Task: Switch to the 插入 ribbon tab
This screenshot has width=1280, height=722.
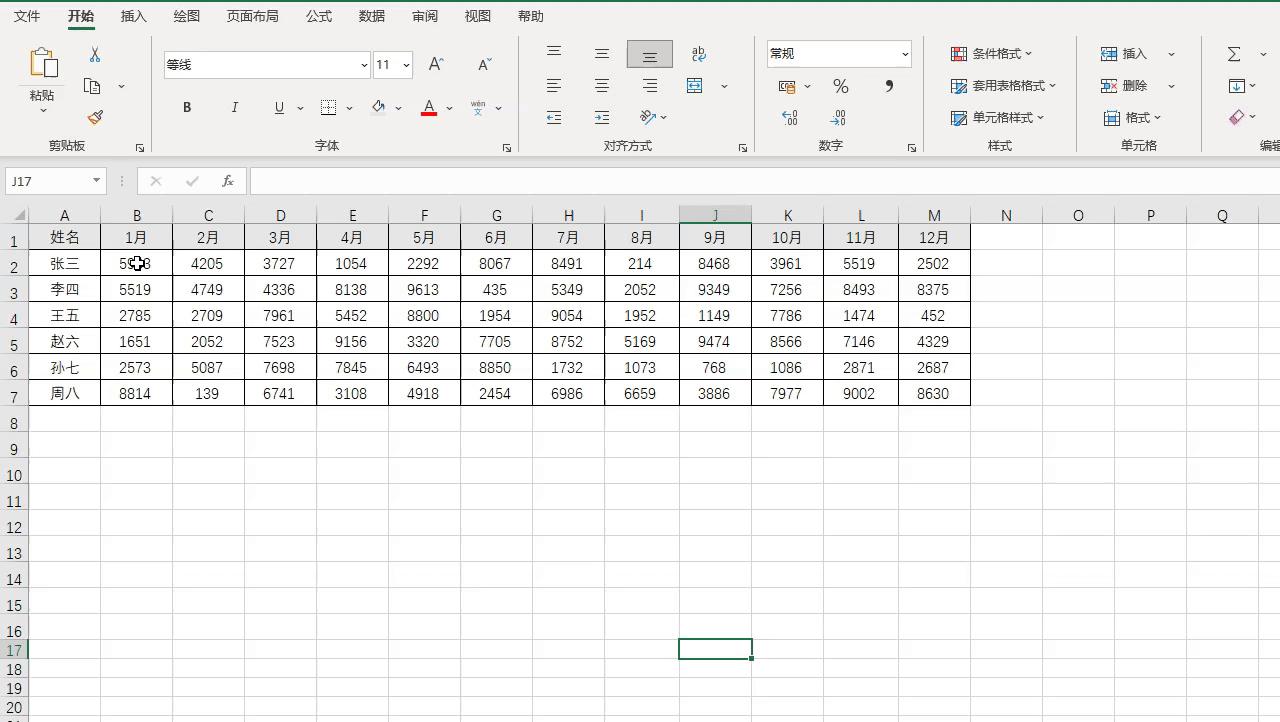Action: click(133, 16)
